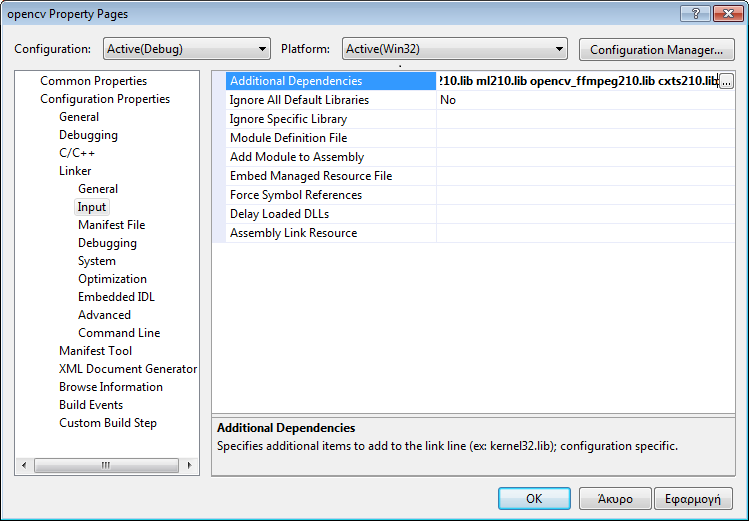Select the Add Module to Assembly property
This screenshot has width=749, height=521.
point(331,157)
